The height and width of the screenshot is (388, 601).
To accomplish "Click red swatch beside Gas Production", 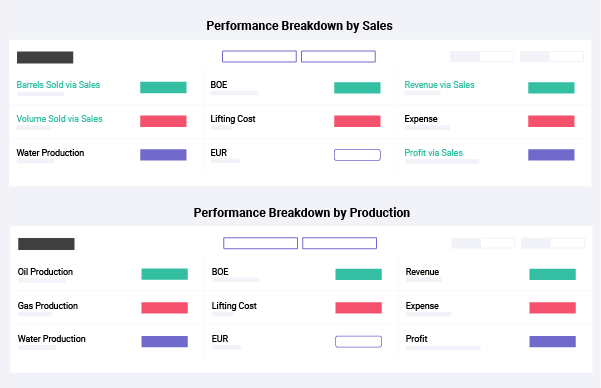I will tap(164, 308).
